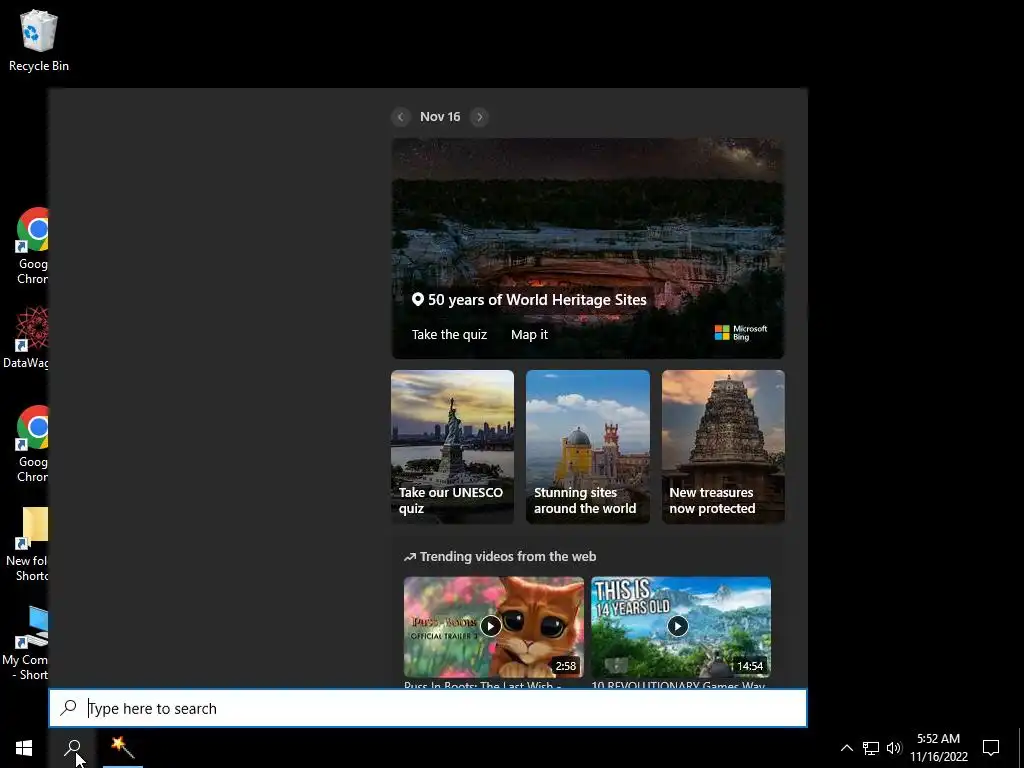1024x768 pixels.
Task: Select the DataWag red desktop shortcut
Action: pos(26,338)
